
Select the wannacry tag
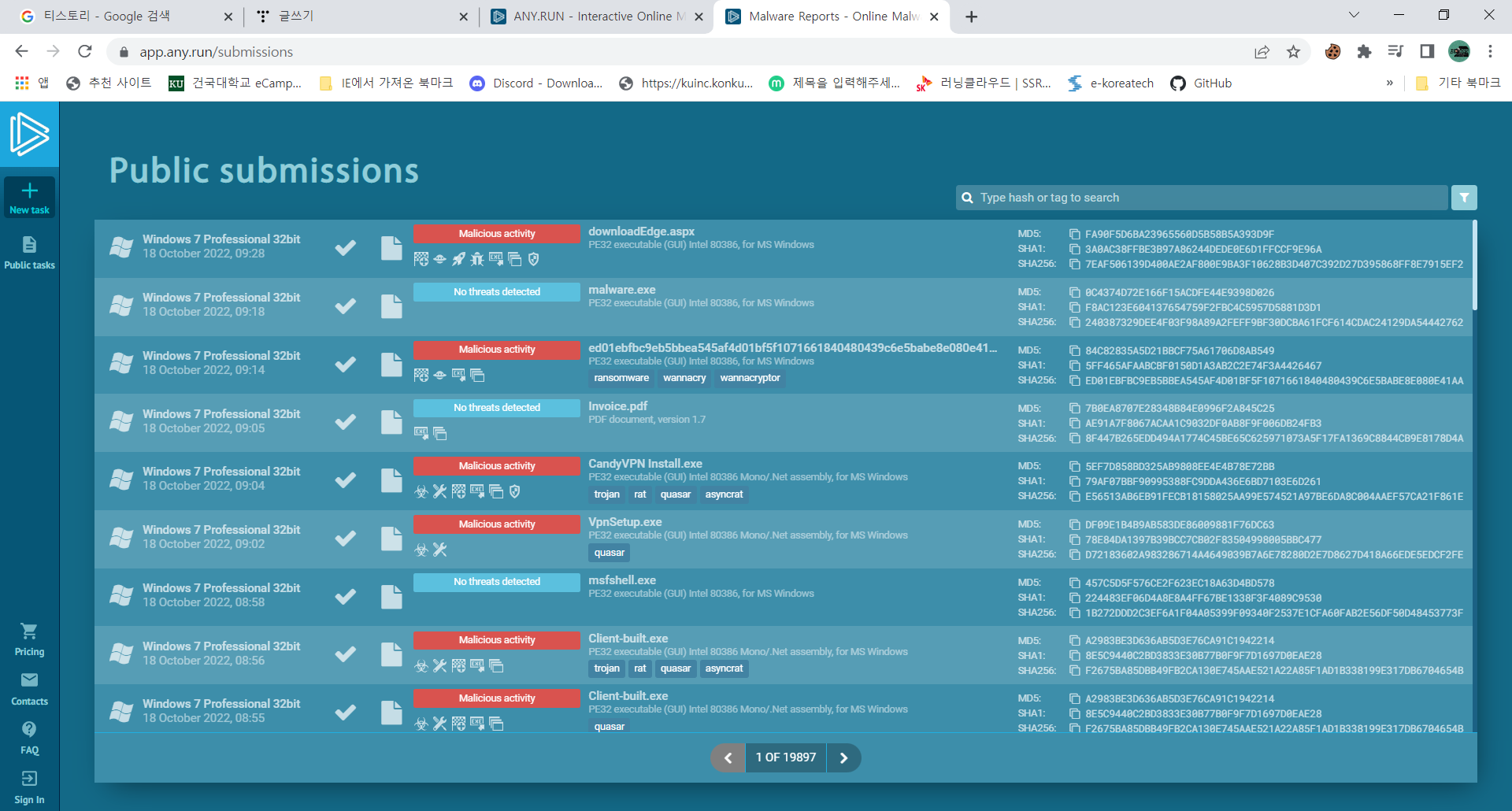[684, 379]
